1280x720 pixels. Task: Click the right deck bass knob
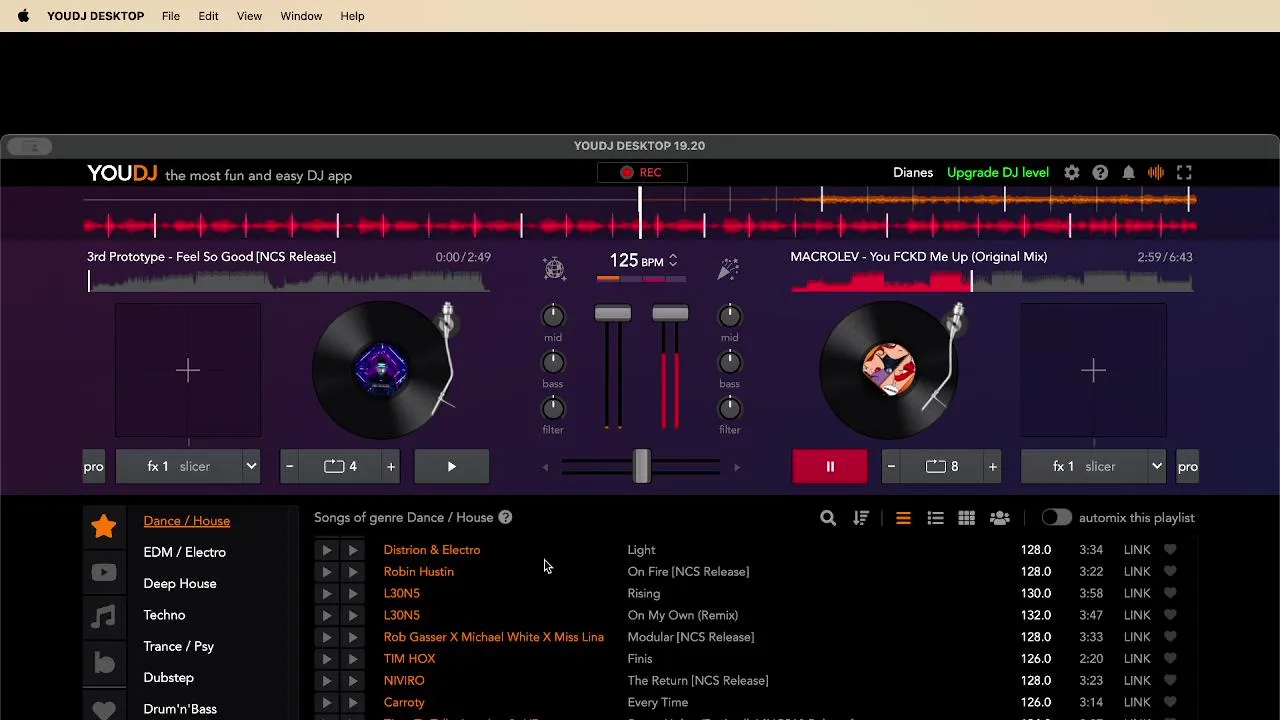[x=730, y=362]
